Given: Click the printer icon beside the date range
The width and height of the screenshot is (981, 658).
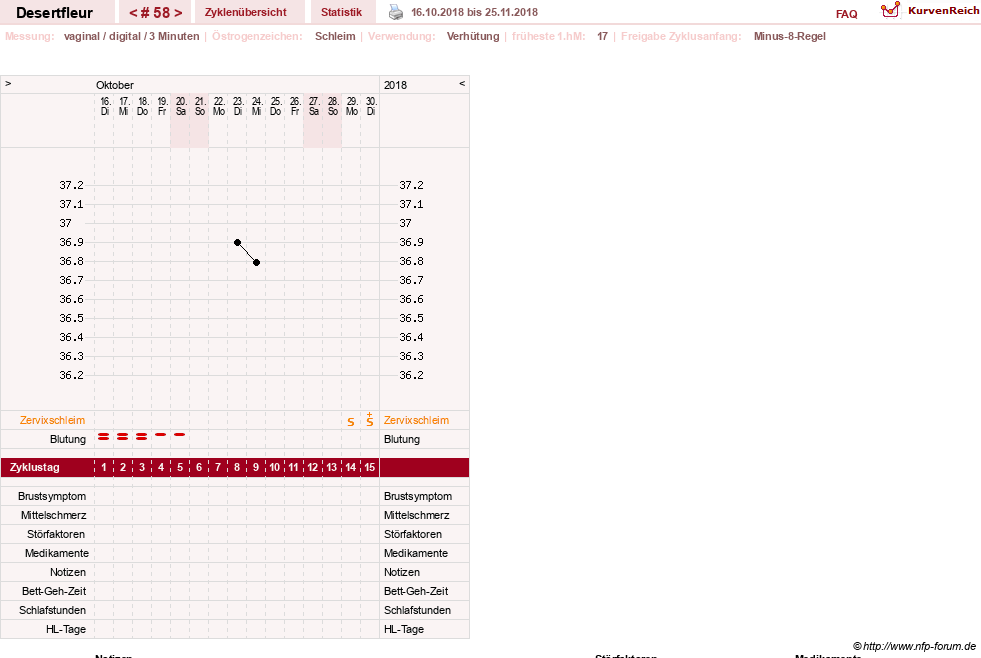Looking at the screenshot, I should (396, 12).
